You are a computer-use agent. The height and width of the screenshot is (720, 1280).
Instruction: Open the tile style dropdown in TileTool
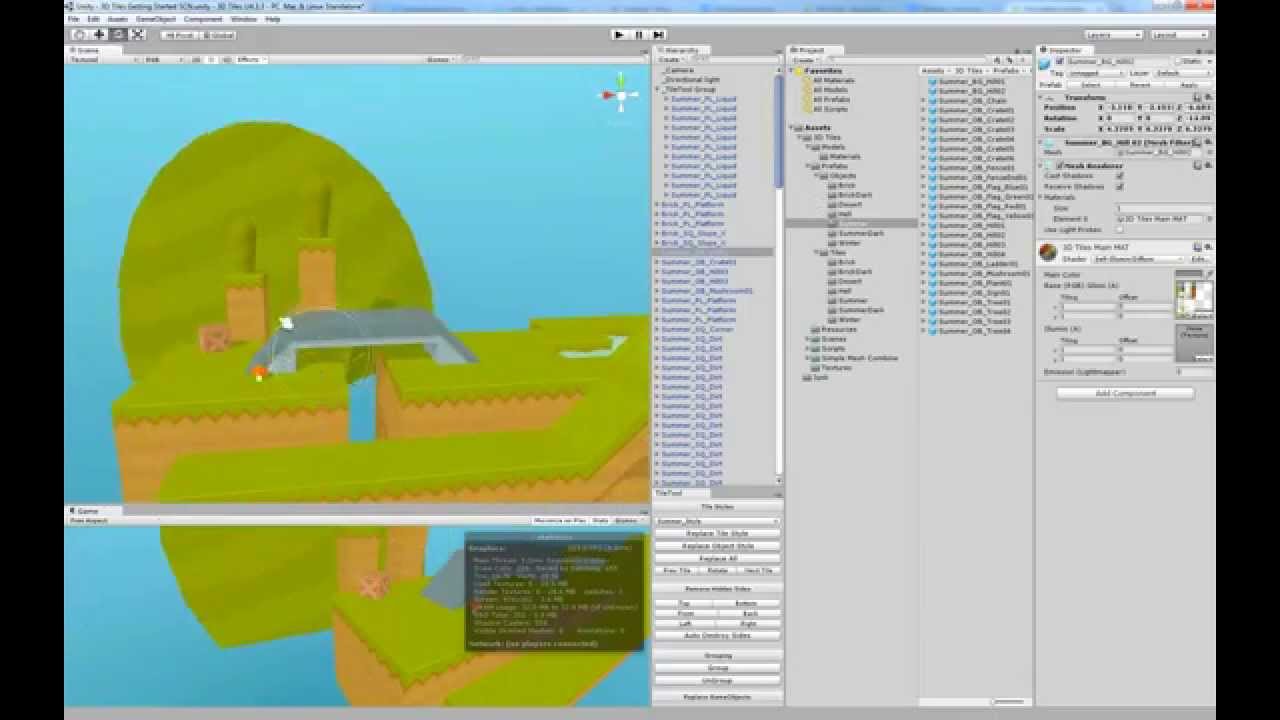pyautogui.click(x=717, y=521)
